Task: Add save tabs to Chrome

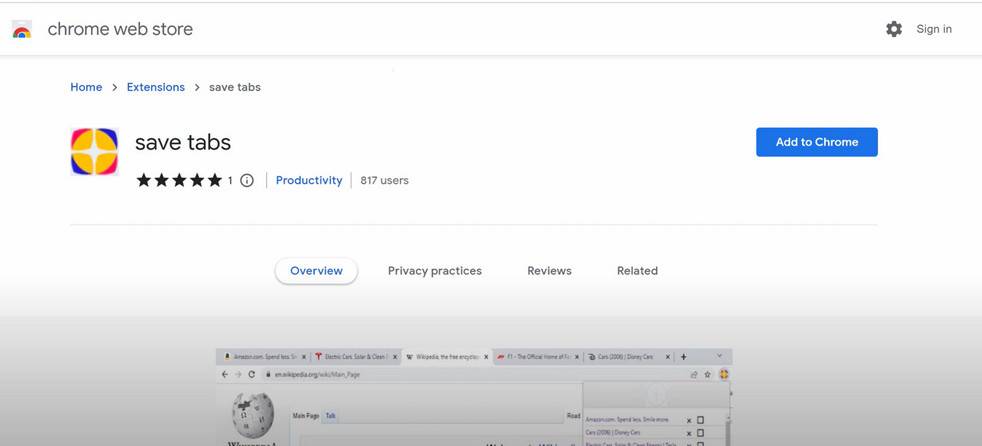Action: [817, 142]
